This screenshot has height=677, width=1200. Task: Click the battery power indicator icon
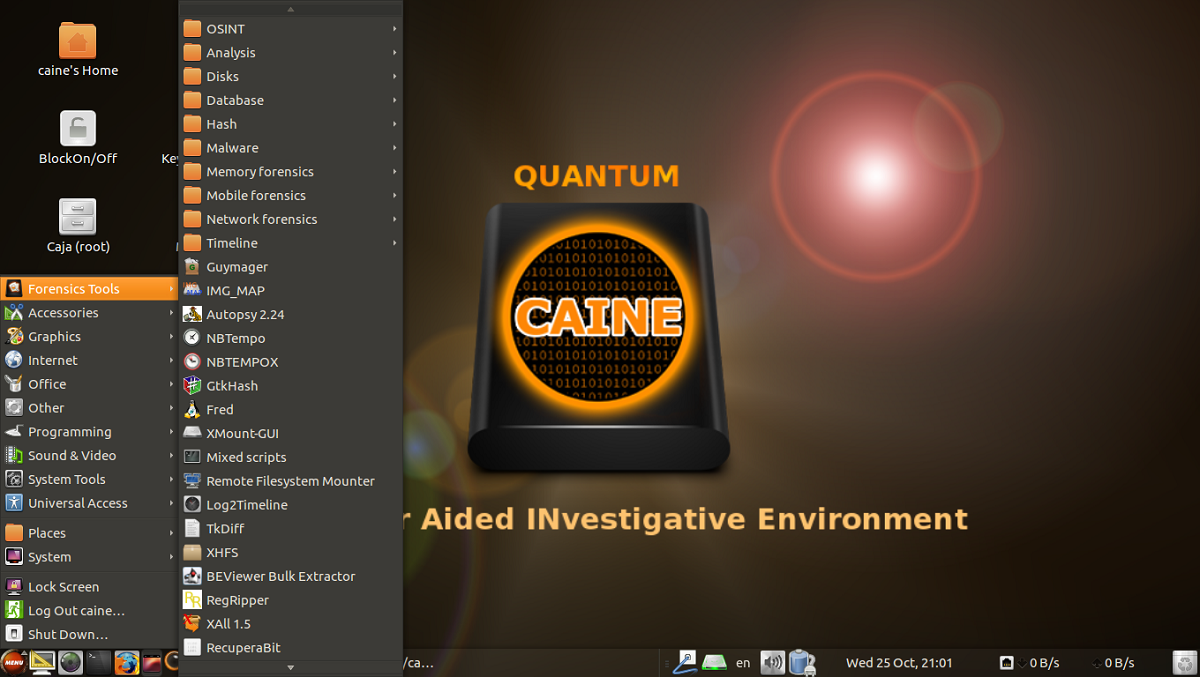point(801,662)
